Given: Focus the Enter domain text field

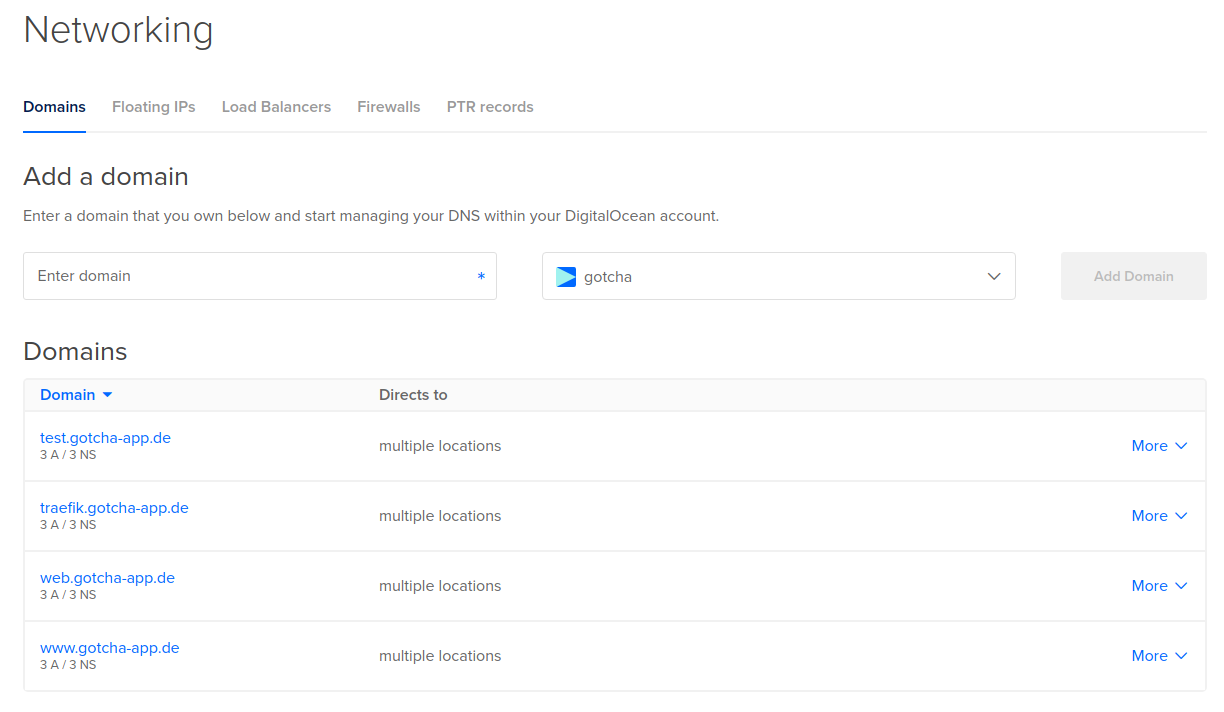Looking at the screenshot, I should 250,276.
